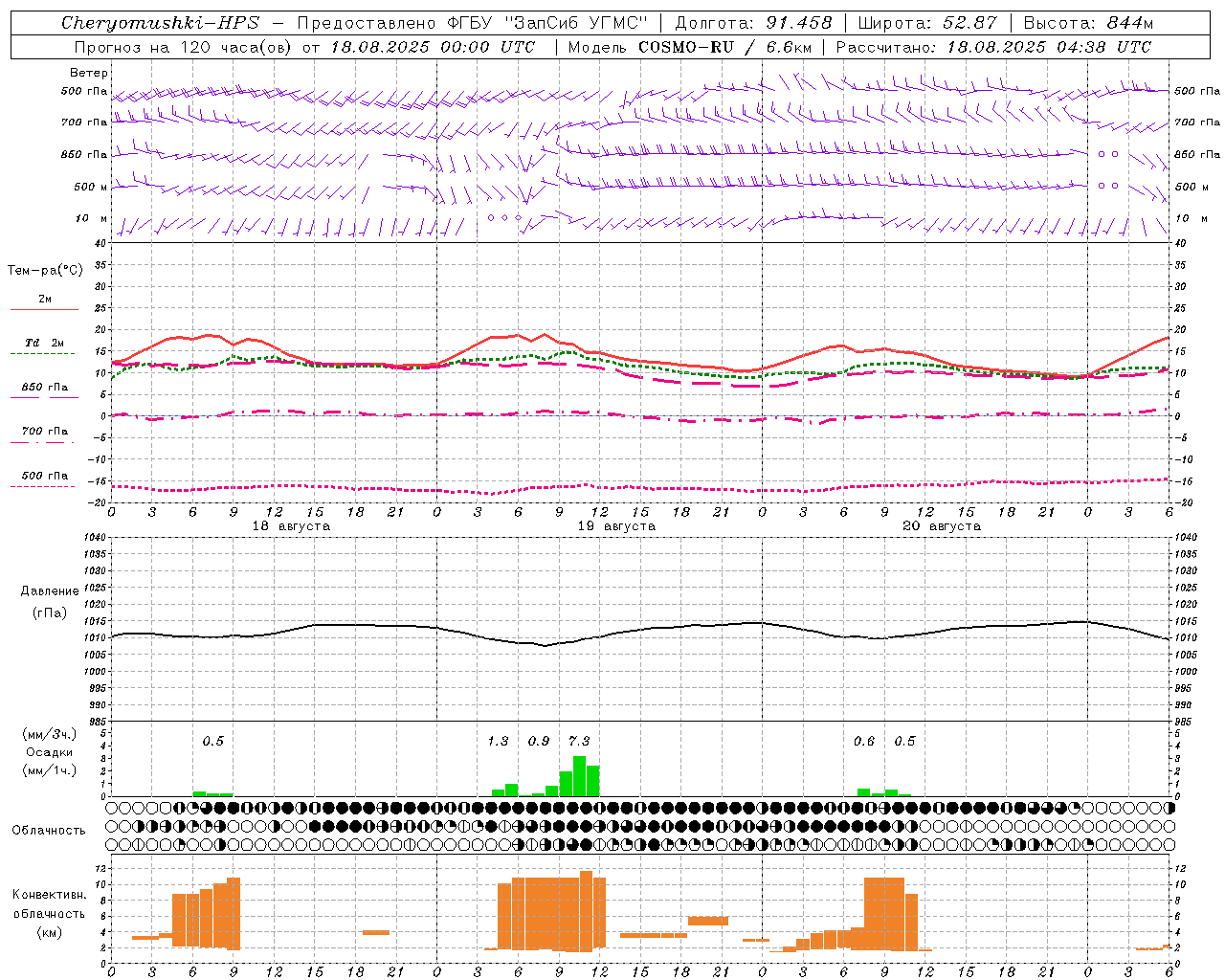The width and height of the screenshot is (1225, 980).
Task: Click the tallest green precipitation bar
Action: [579, 776]
